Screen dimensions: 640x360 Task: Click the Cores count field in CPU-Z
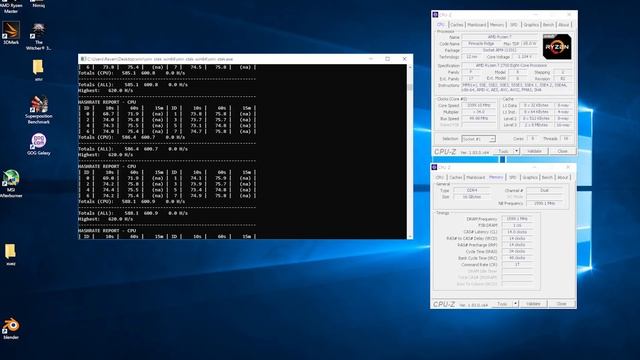[533, 139]
